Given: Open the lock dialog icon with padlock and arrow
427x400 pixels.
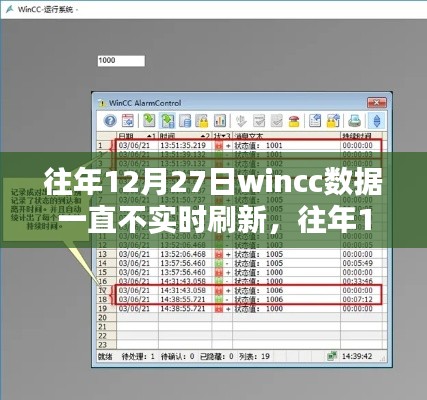Looking at the screenshot, I should coord(333,121).
